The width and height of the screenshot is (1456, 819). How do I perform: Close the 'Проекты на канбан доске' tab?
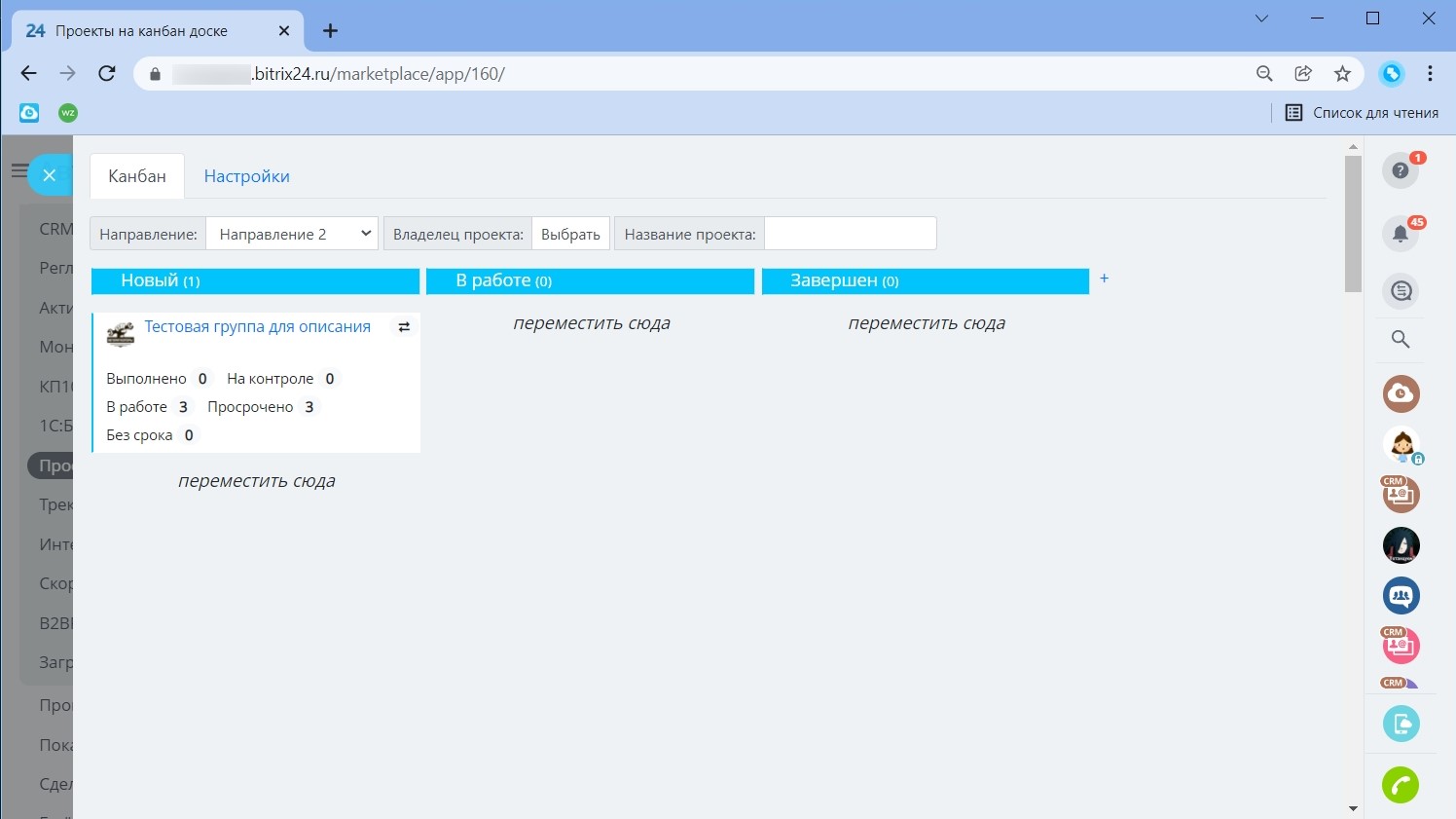tap(284, 30)
